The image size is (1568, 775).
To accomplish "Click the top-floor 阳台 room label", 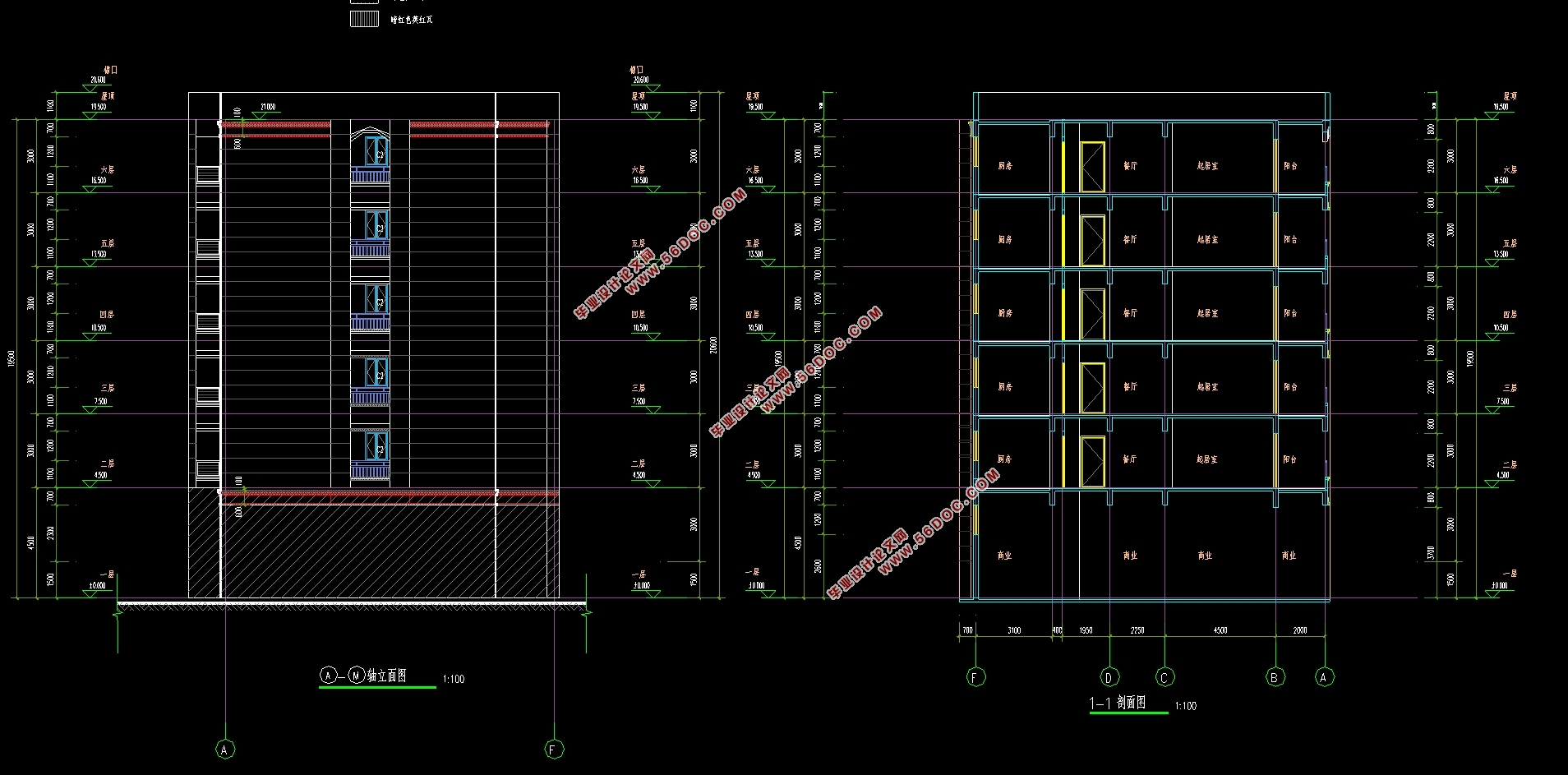I will [x=1289, y=166].
